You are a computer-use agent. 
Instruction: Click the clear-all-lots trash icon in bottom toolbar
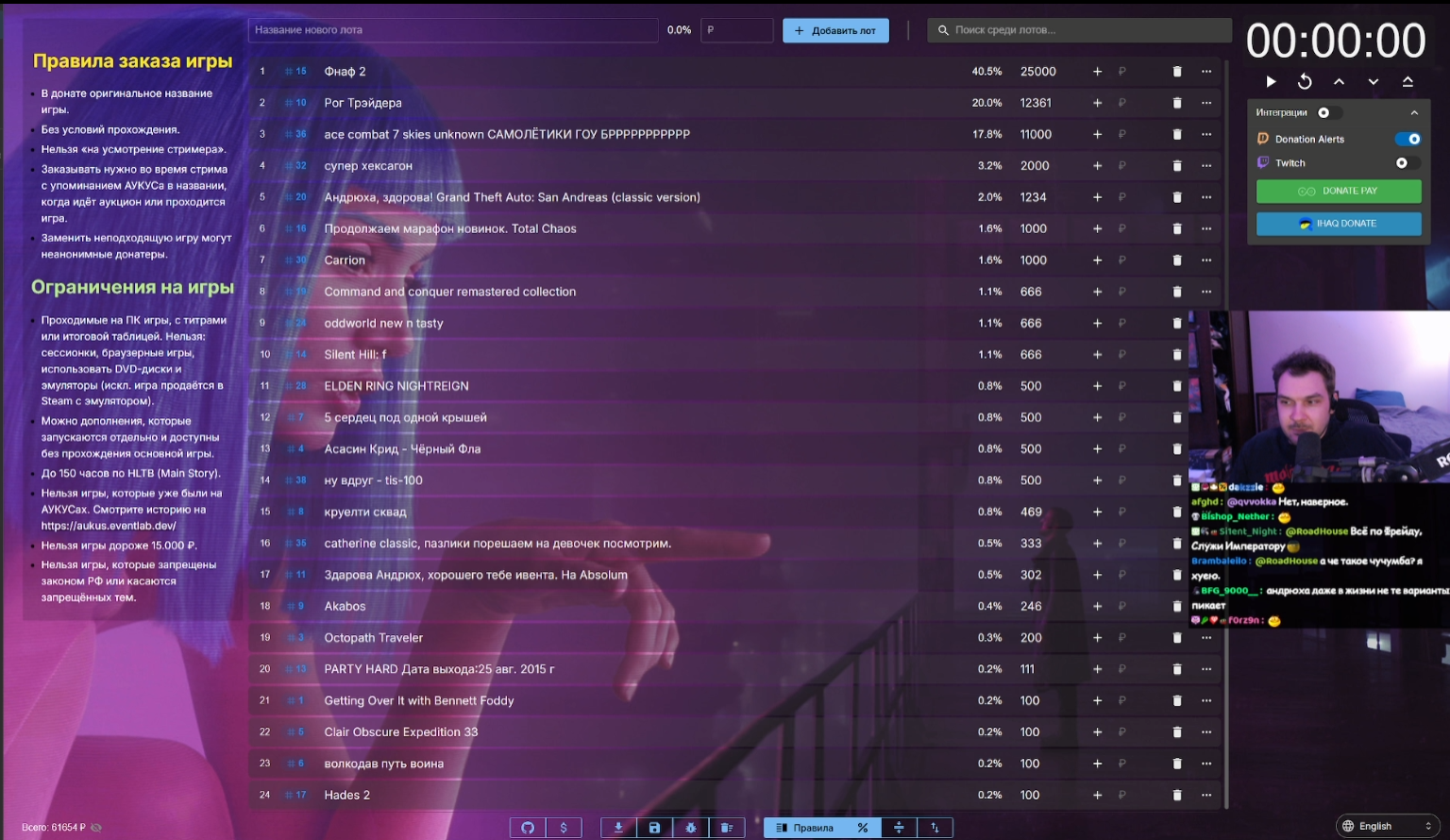(727, 828)
